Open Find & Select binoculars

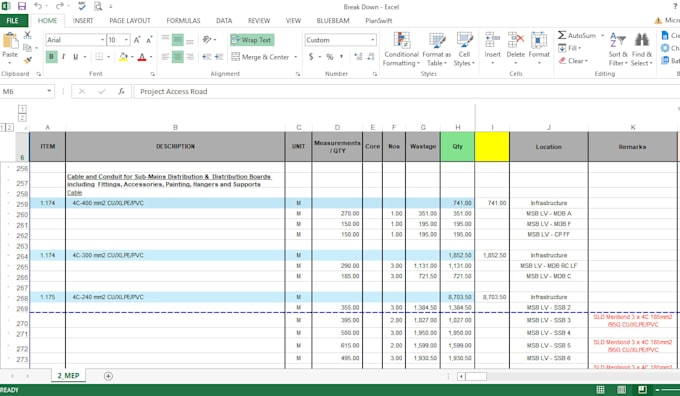coord(642,49)
